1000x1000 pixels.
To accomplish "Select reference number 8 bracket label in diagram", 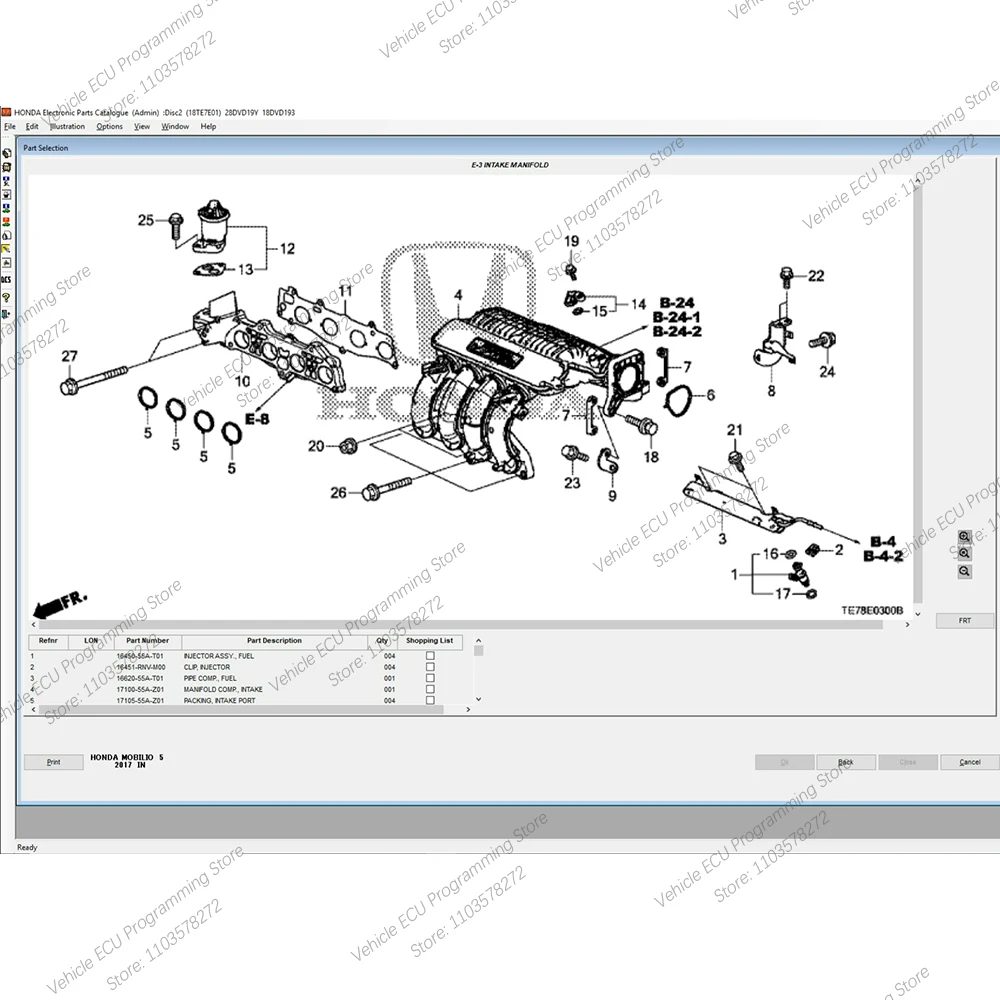I will point(771,391).
